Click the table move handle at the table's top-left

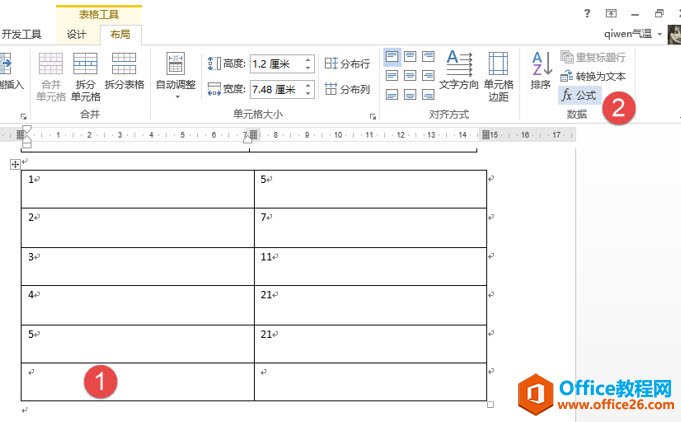point(15,164)
